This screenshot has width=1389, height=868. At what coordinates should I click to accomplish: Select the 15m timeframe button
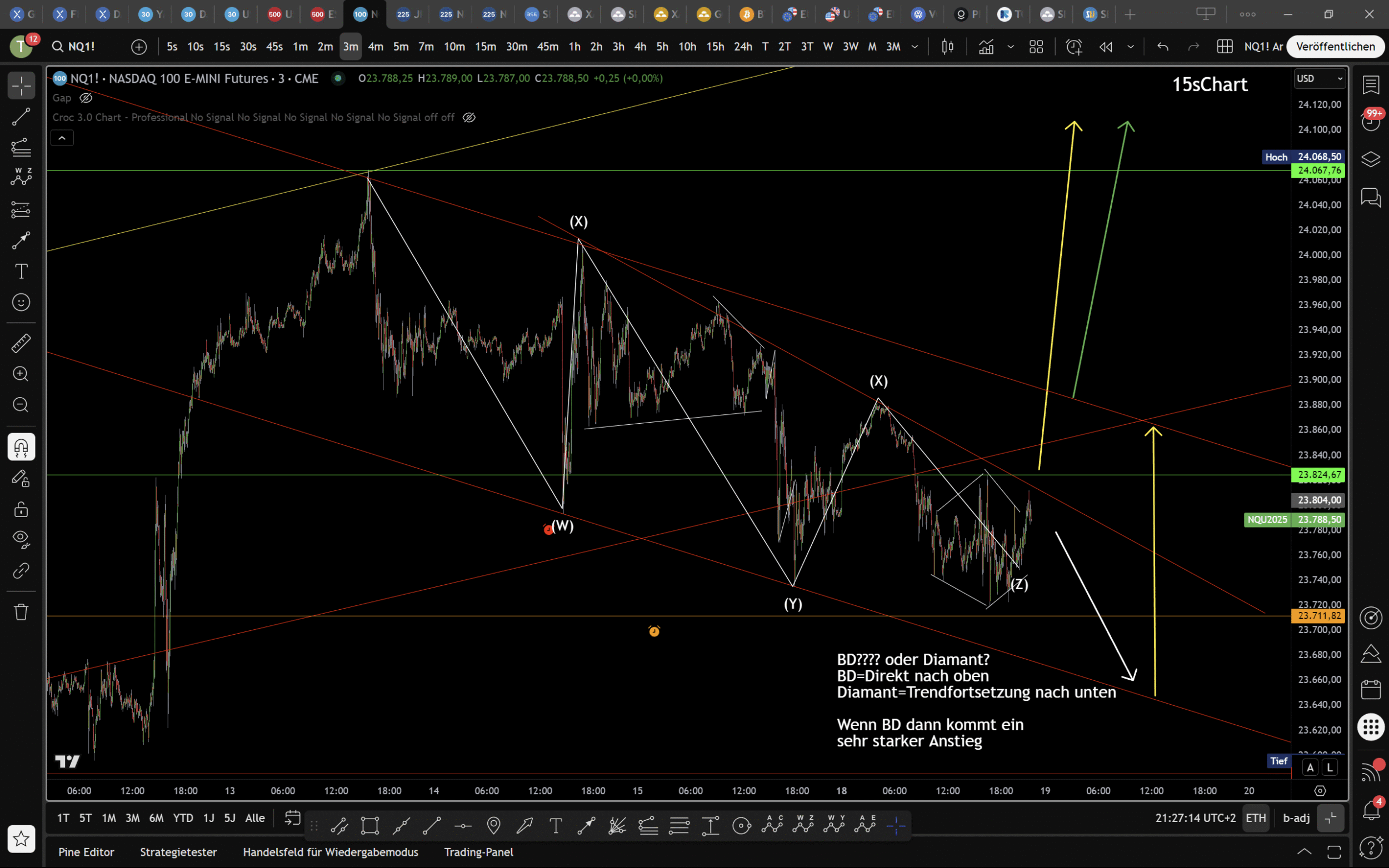485,47
